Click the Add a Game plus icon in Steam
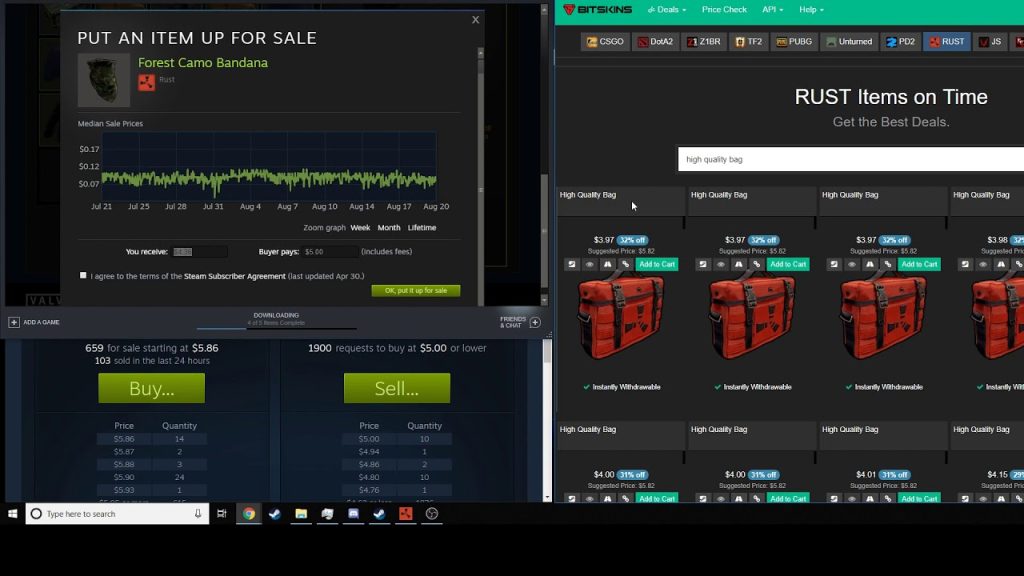This screenshot has width=1024, height=576. coord(14,323)
